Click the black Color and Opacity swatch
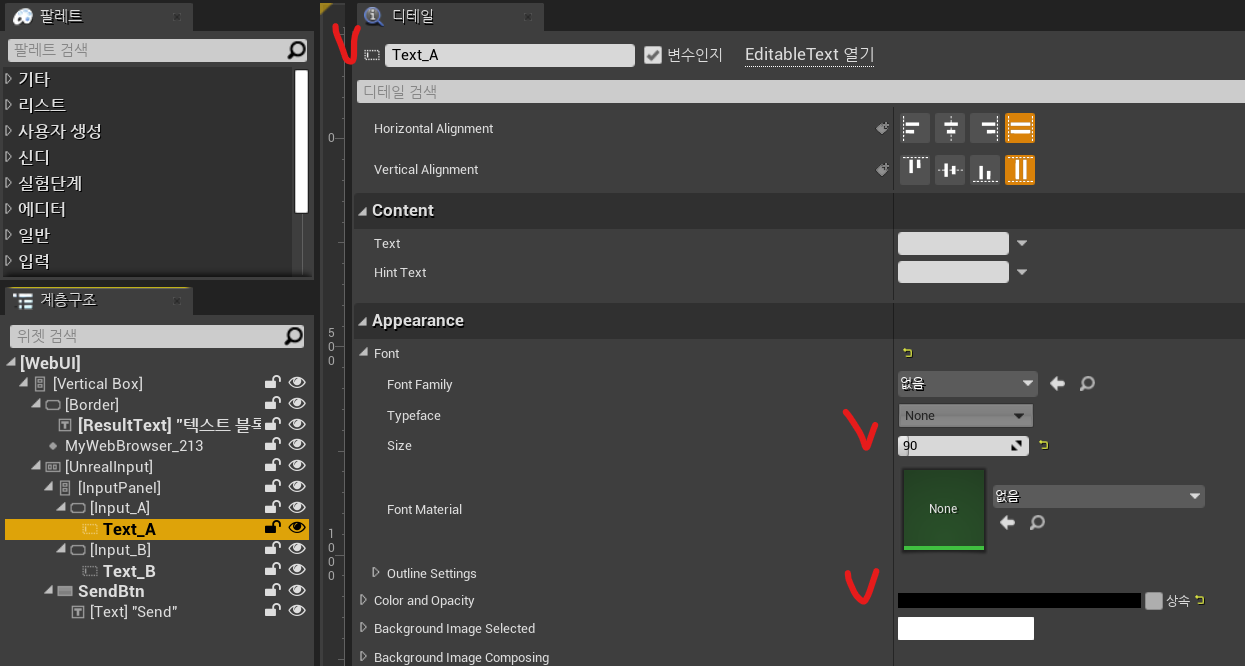Screen dimensions: 1245x666 point(1018,601)
